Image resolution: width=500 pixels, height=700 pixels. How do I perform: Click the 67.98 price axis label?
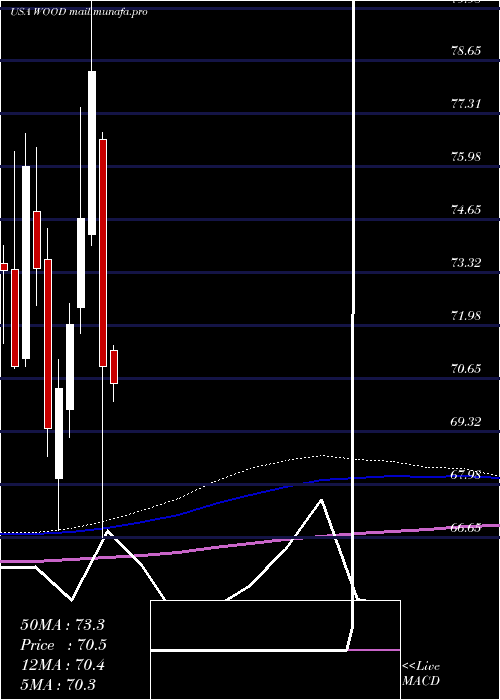pyautogui.click(x=466, y=475)
